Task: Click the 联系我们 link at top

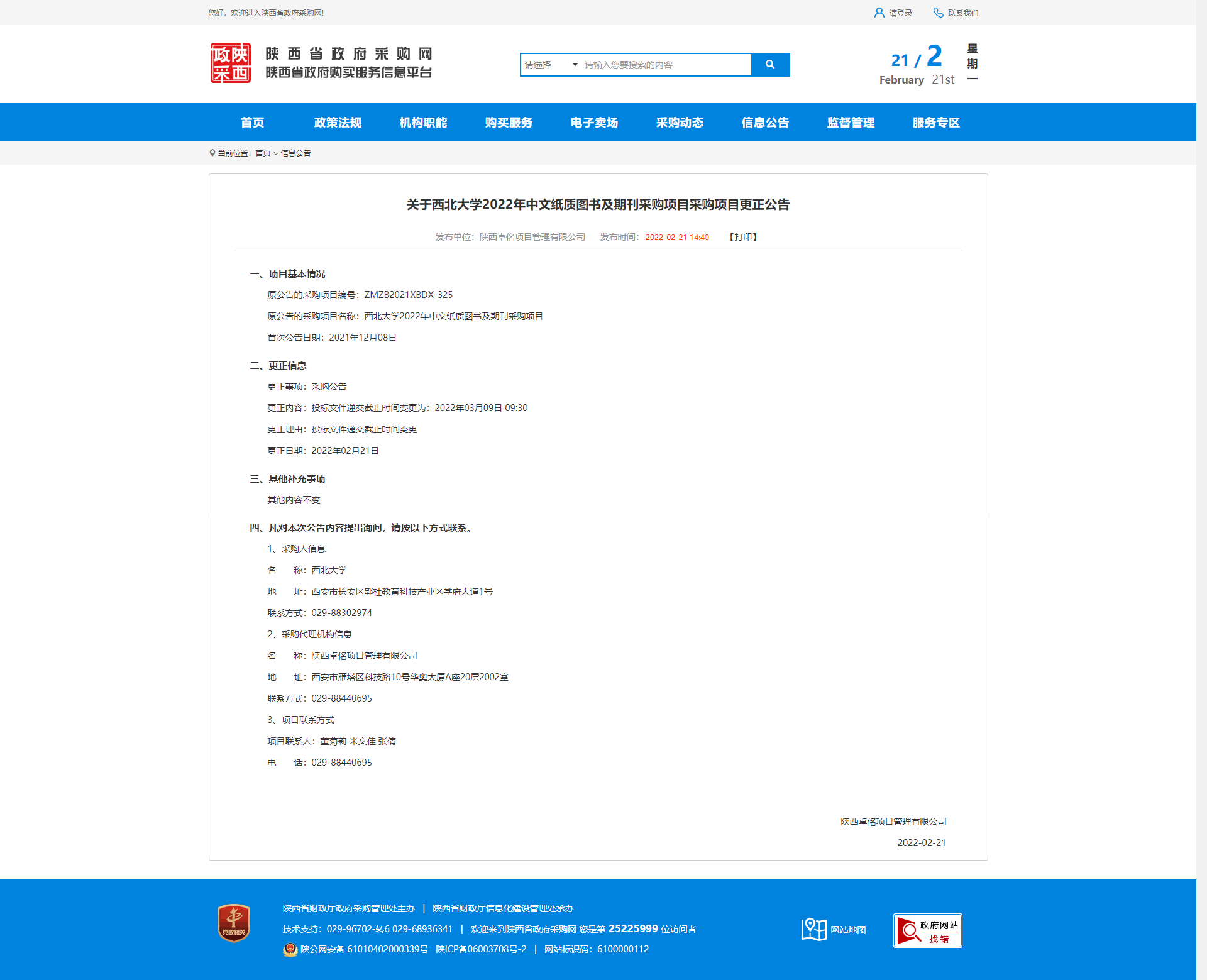Action: tap(963, 13)
